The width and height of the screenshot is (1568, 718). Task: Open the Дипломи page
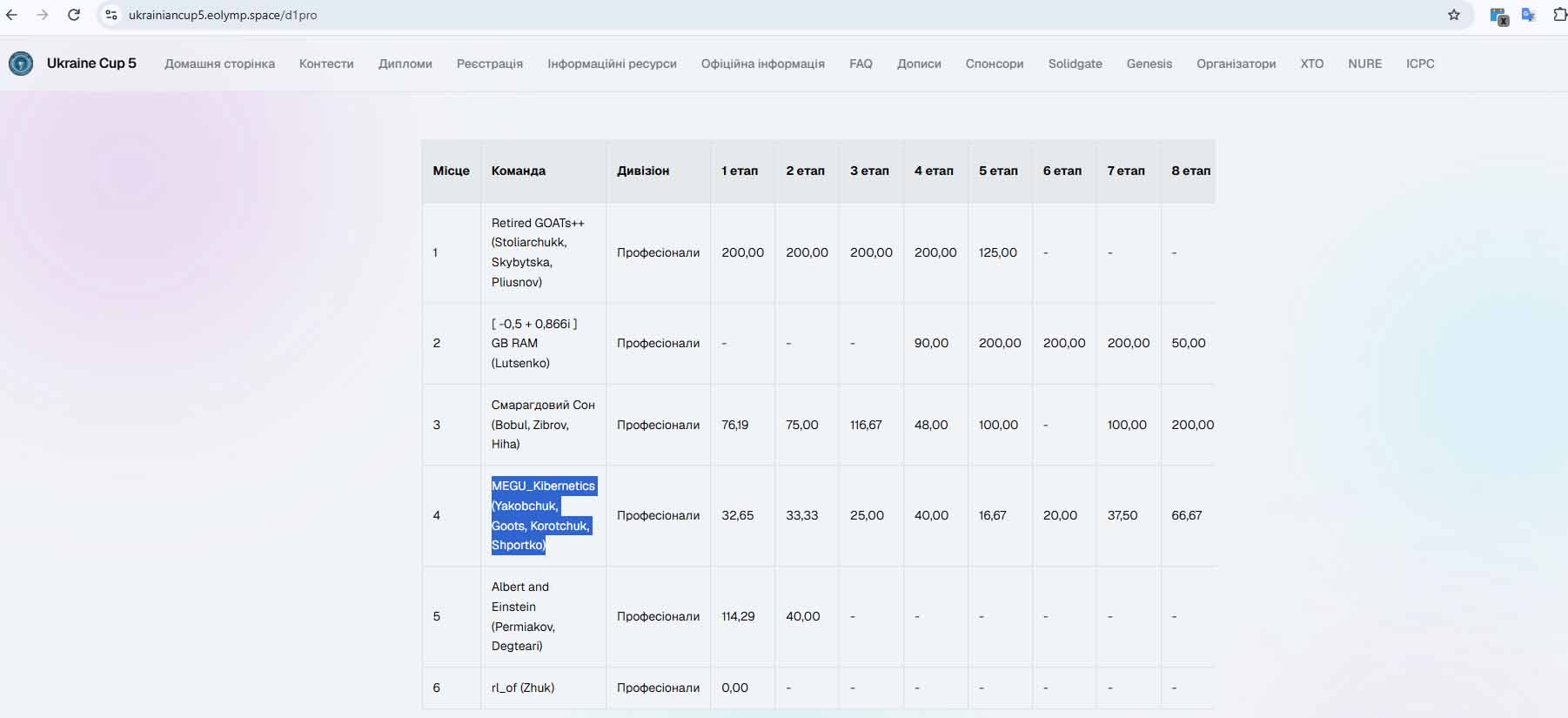click(405, 64)
